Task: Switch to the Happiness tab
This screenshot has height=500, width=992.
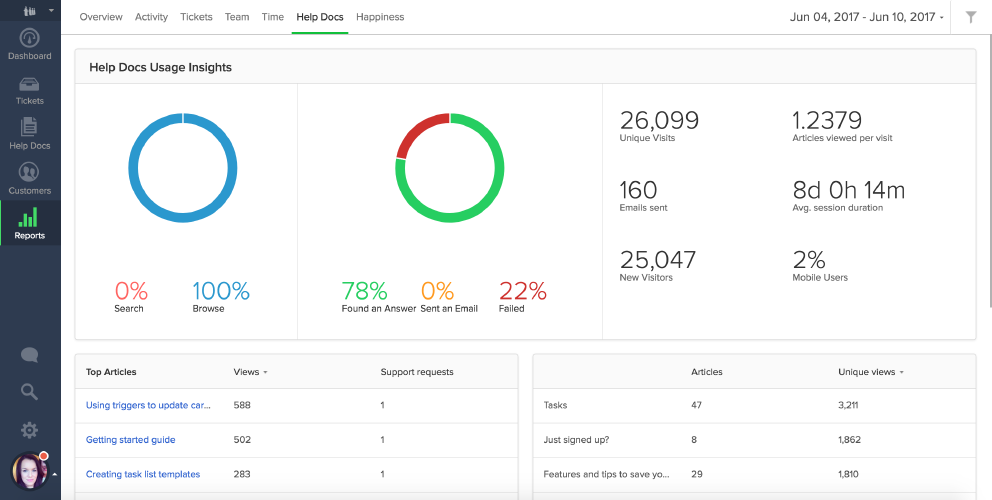Action: (x=380, y=17)
